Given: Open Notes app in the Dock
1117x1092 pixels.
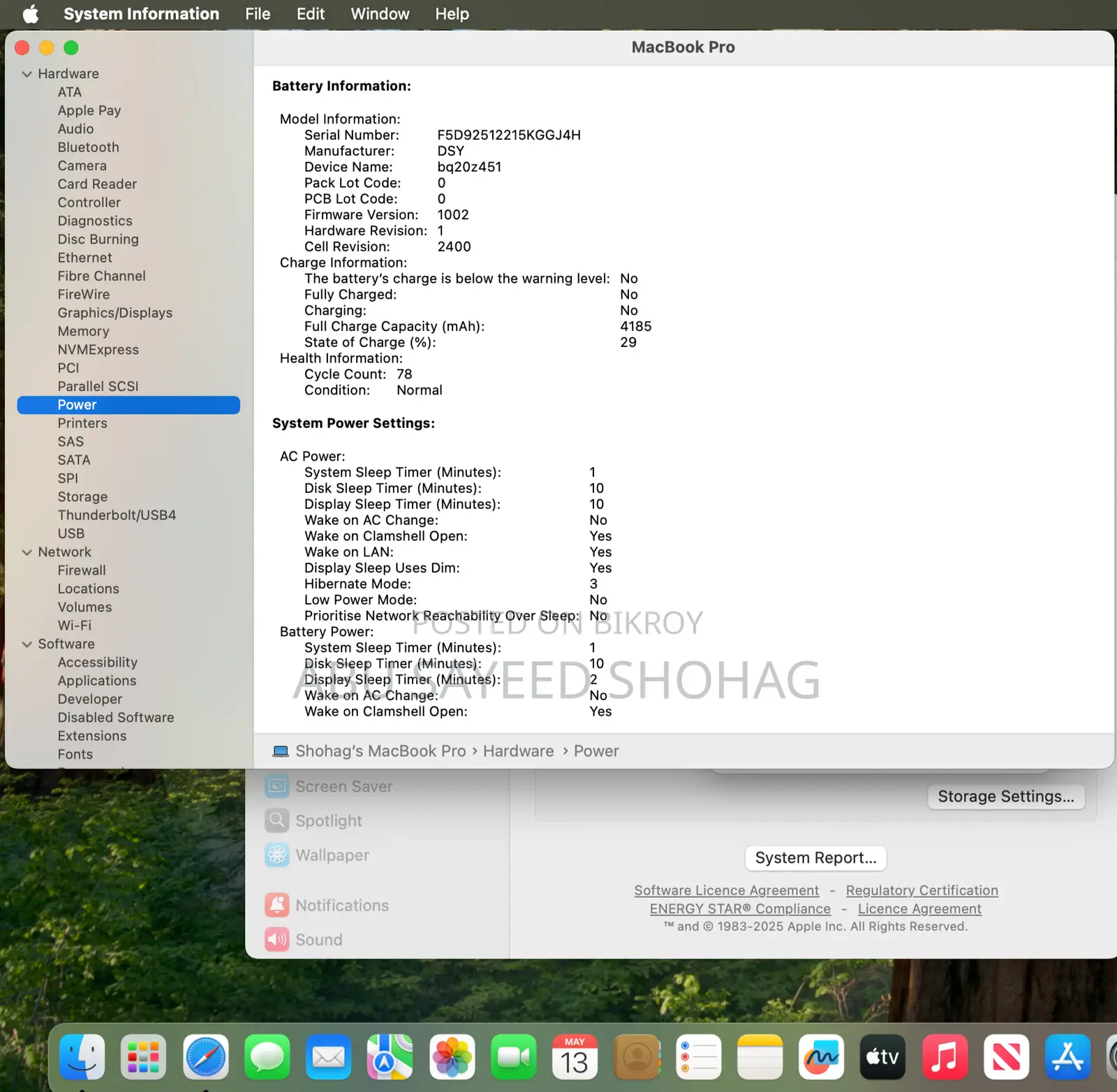Looking at the screenshot, I should 760,1057.
